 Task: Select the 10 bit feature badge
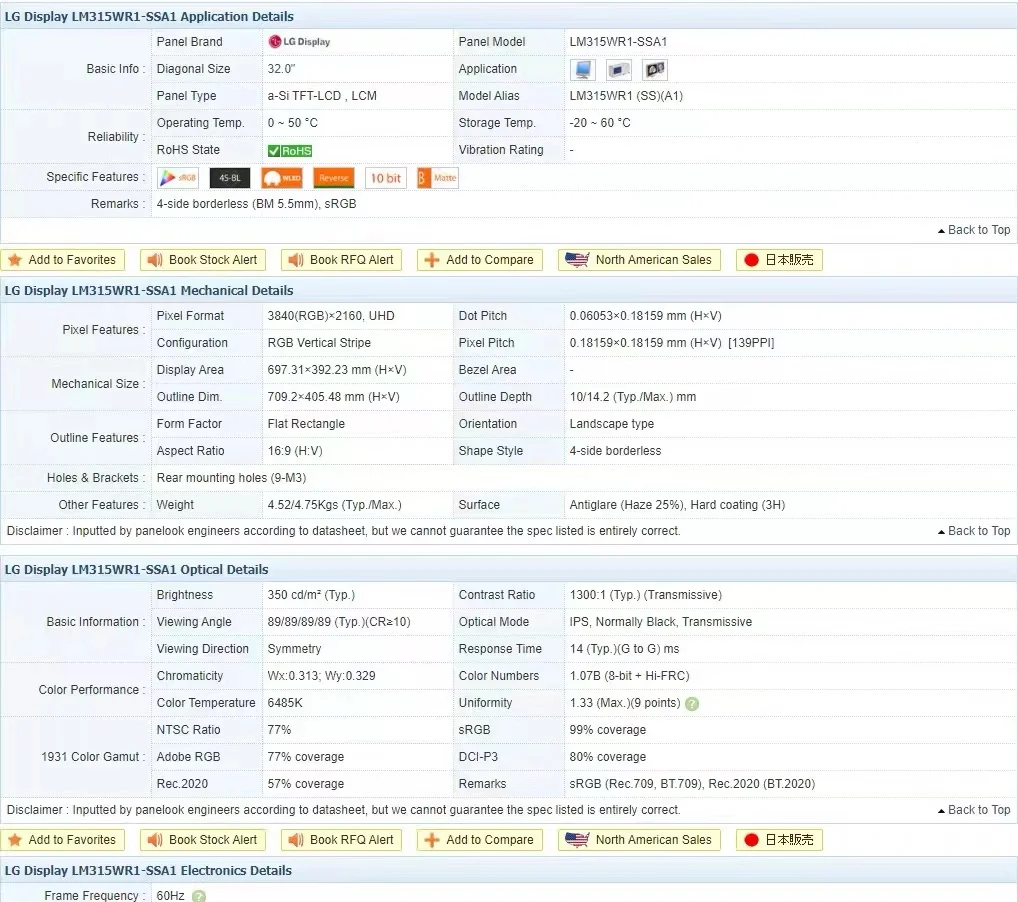[386, 178]
